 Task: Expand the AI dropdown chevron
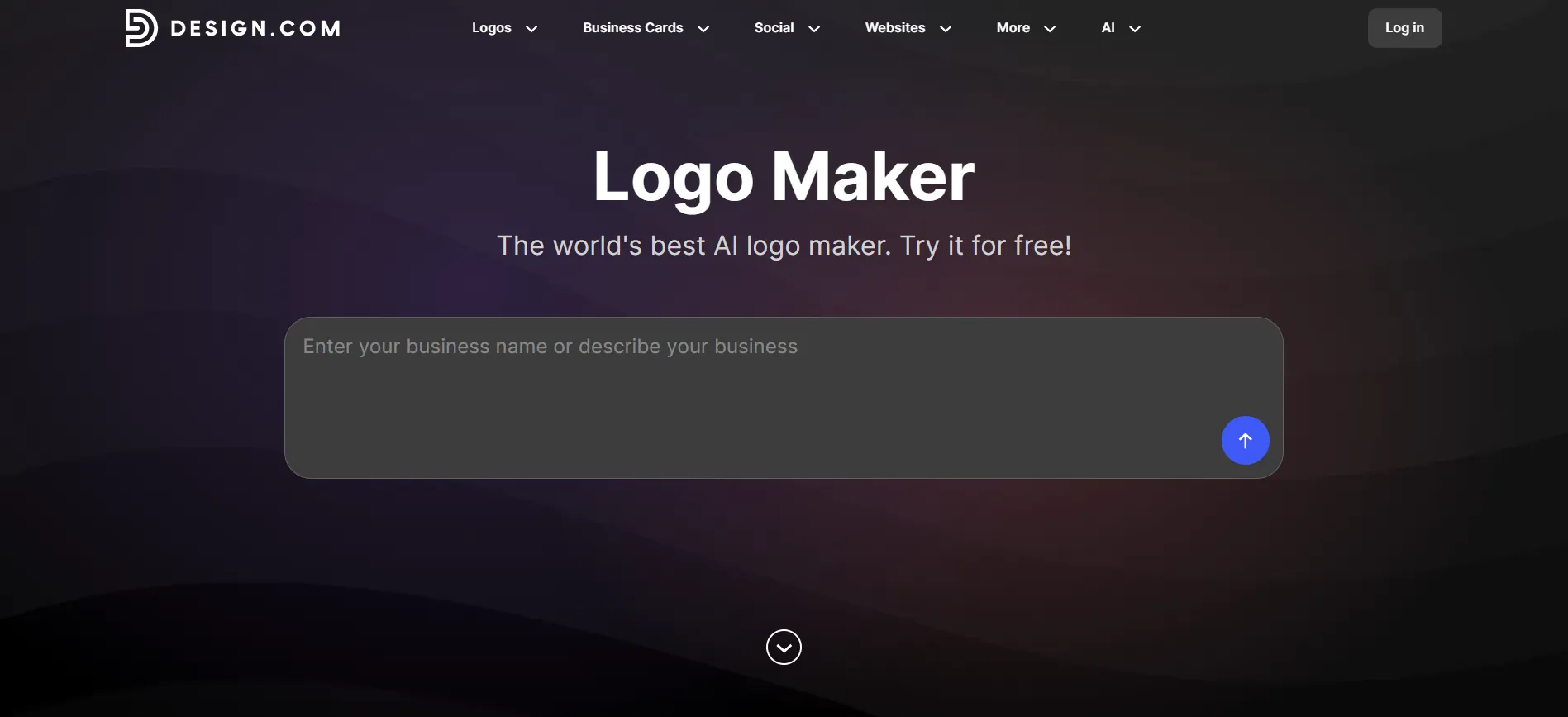[1135, 29]
